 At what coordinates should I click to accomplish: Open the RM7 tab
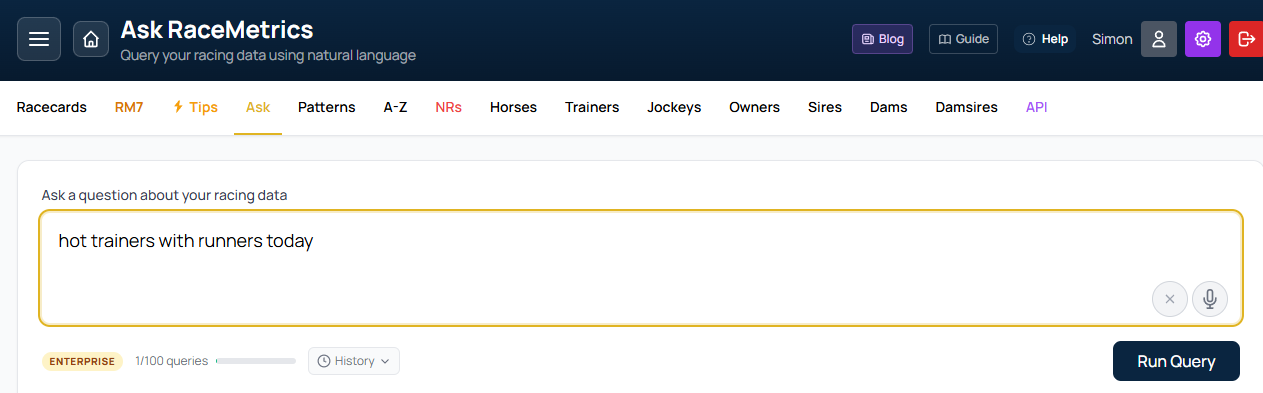(x=129, y=107)
